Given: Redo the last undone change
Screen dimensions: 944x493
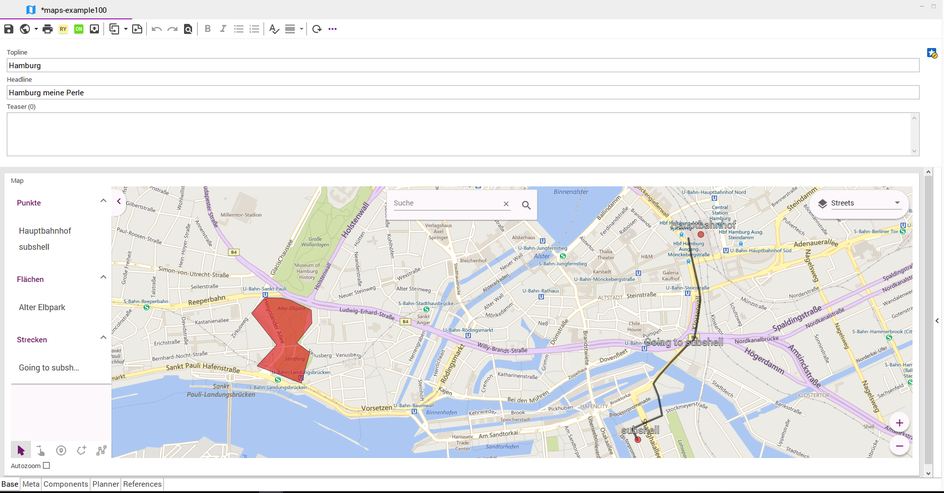Looking at the screenshot, I should (x=172, y=29).
